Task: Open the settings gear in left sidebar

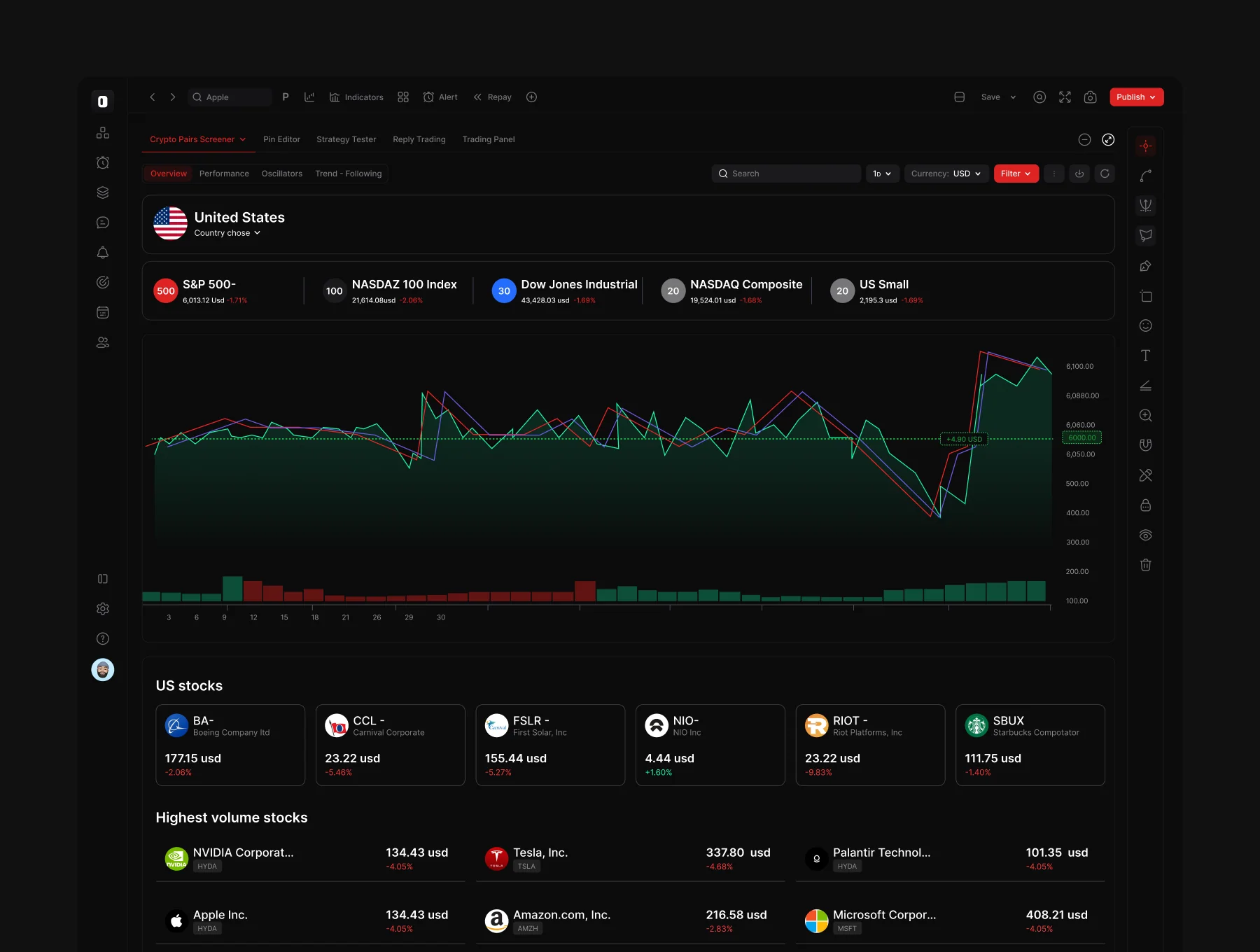Action: pos(103,609)
